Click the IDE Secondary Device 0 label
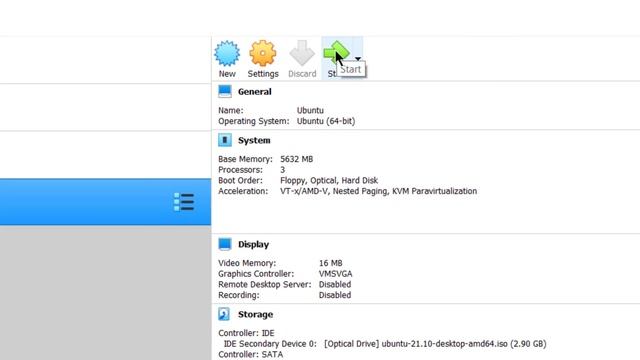The image size is (640, 360). click(270, 344)
